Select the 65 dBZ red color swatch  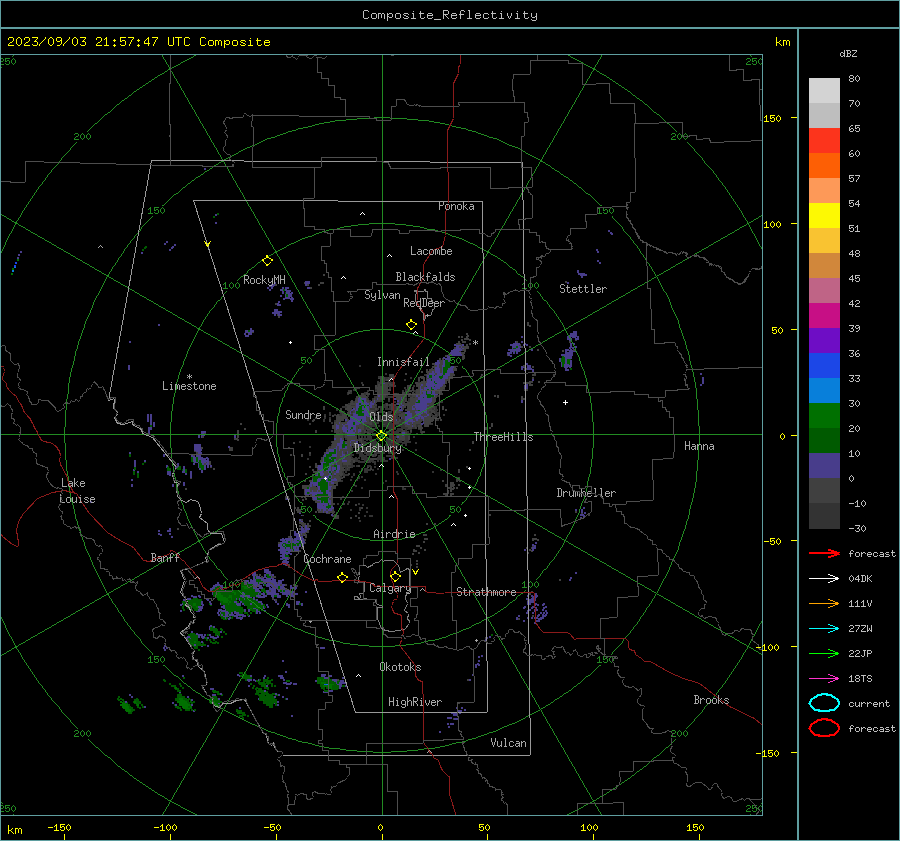[824, 140]
